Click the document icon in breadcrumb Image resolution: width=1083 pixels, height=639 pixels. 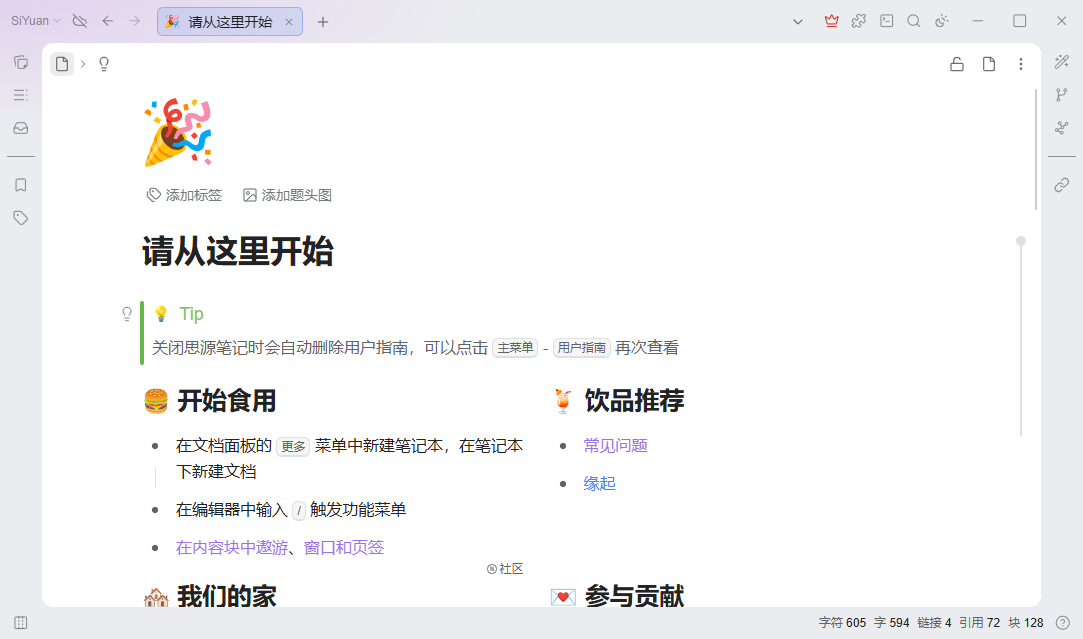click(x=62, y=64)
